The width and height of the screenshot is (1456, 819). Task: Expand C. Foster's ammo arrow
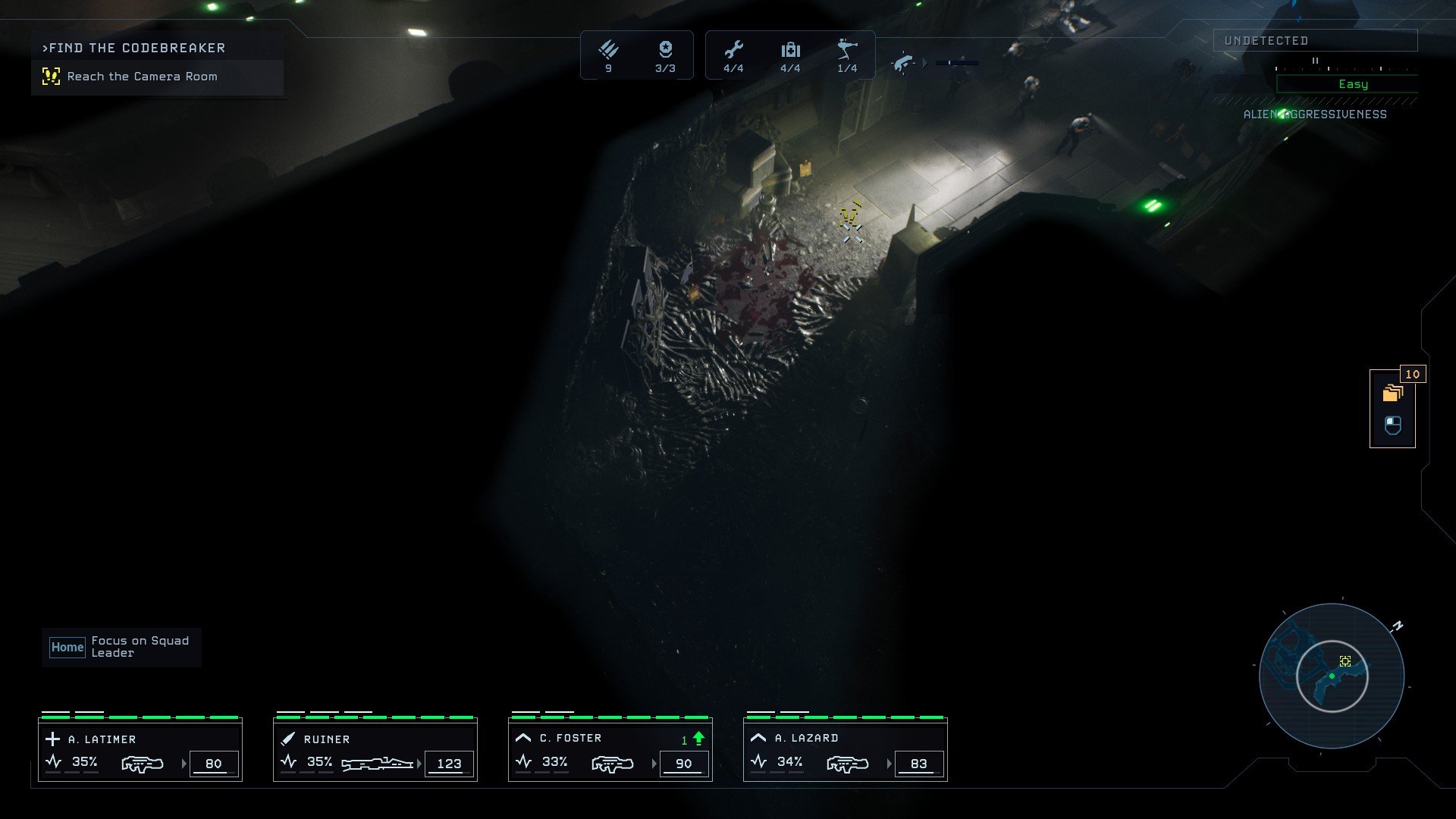point(654,764)
